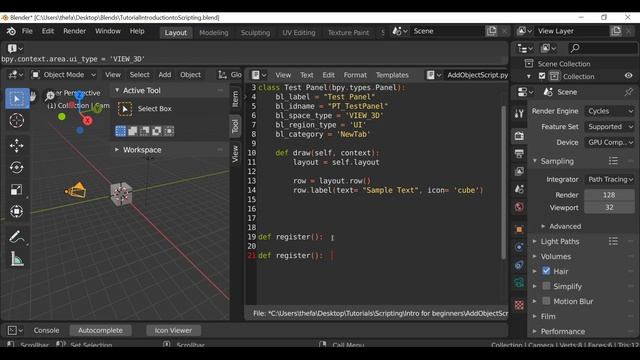Image resolution: width=640 pixels, height=360 pixels.
Task: Open the Window menu
Action: click(x=108, y=31)
